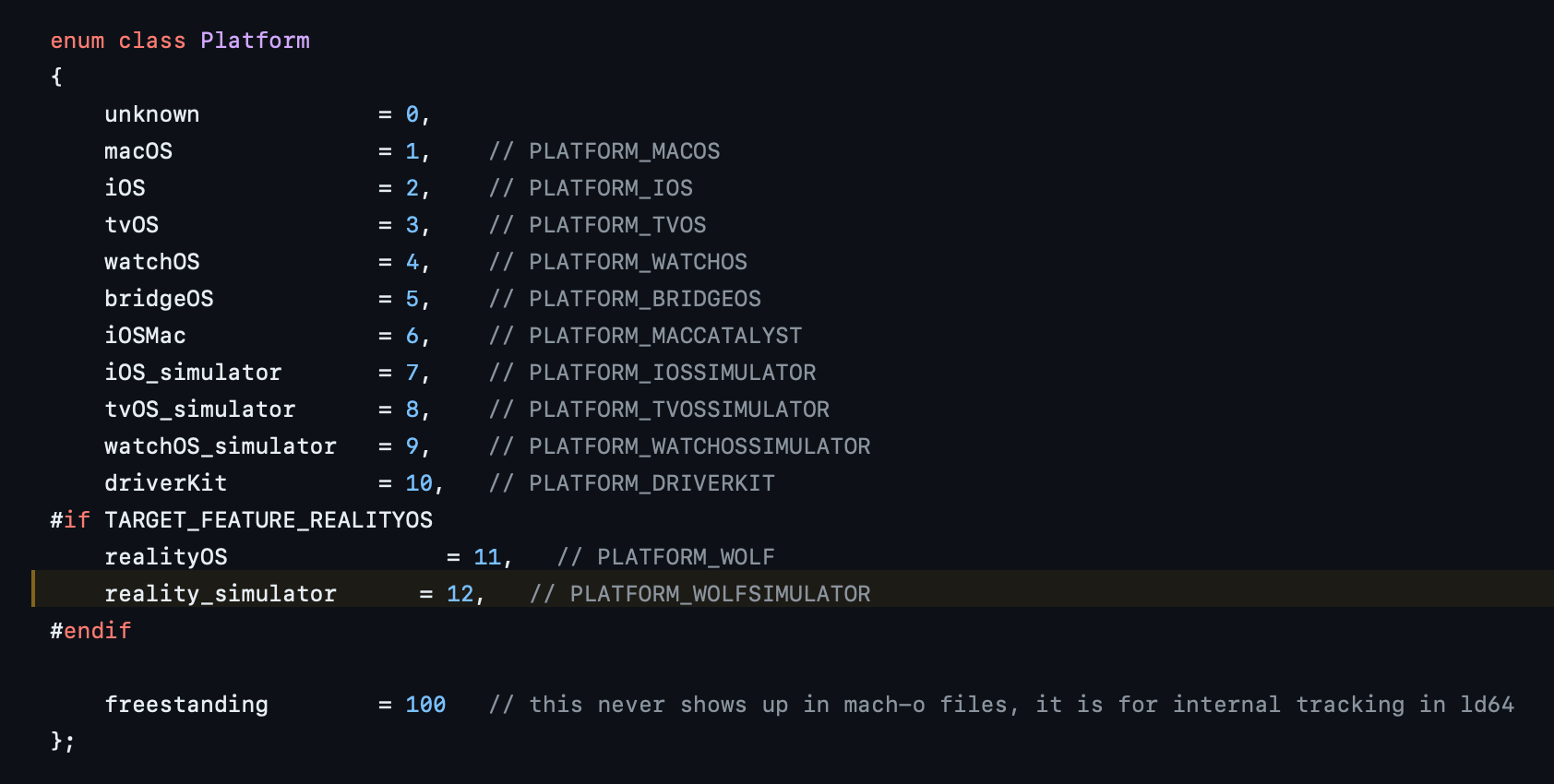1554x784 pixels.
Task: Click the watchOS_simulator identifier
Action: click(220, 446)
